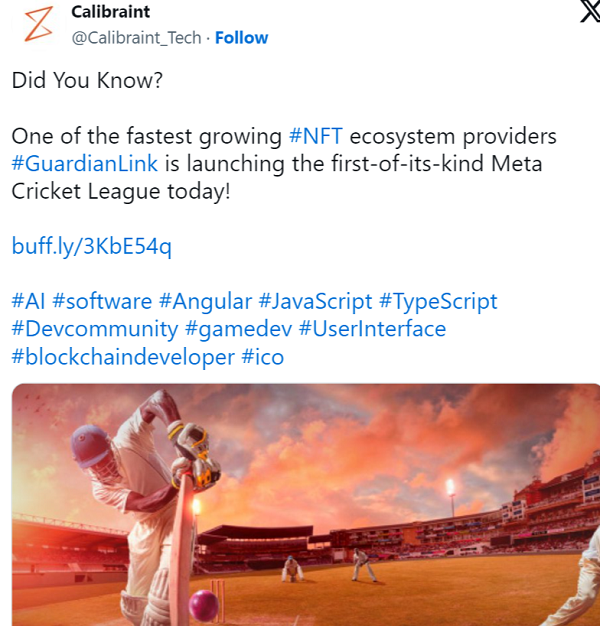This screenshot has width=600, height=626.
Task: Select the #UserInterface hashtag
Action: pyautogui.click(x=372, y=329)
